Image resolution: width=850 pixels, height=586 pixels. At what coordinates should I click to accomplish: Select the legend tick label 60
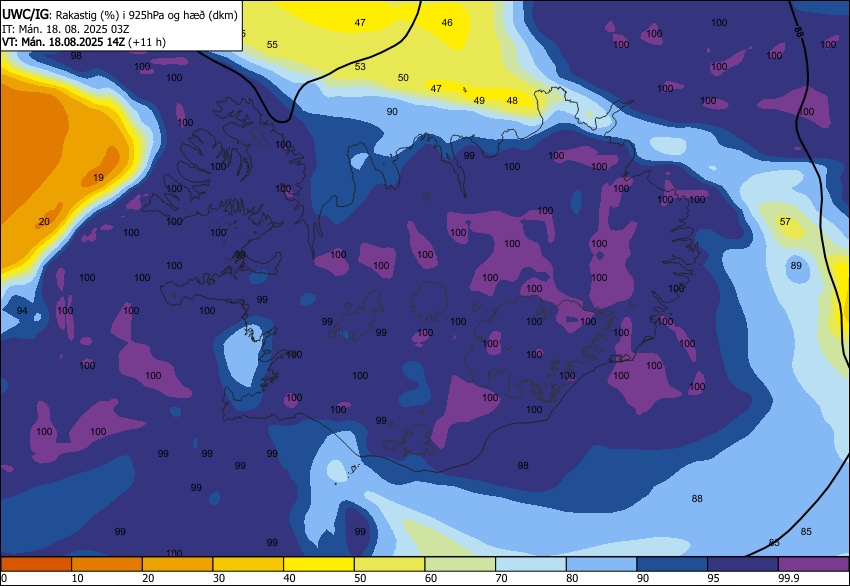[x=431, y=578]
